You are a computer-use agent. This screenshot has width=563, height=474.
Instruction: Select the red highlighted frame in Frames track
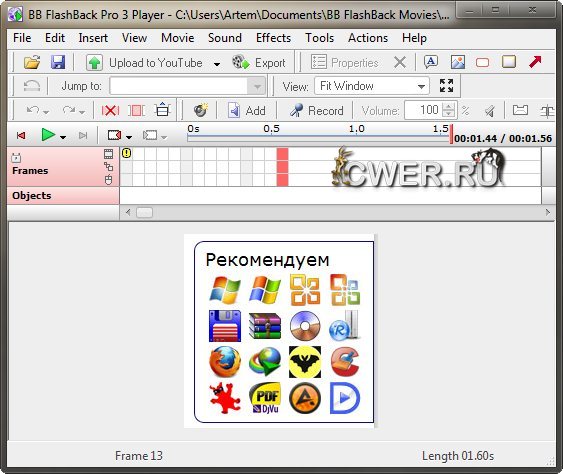click(282, 167)
